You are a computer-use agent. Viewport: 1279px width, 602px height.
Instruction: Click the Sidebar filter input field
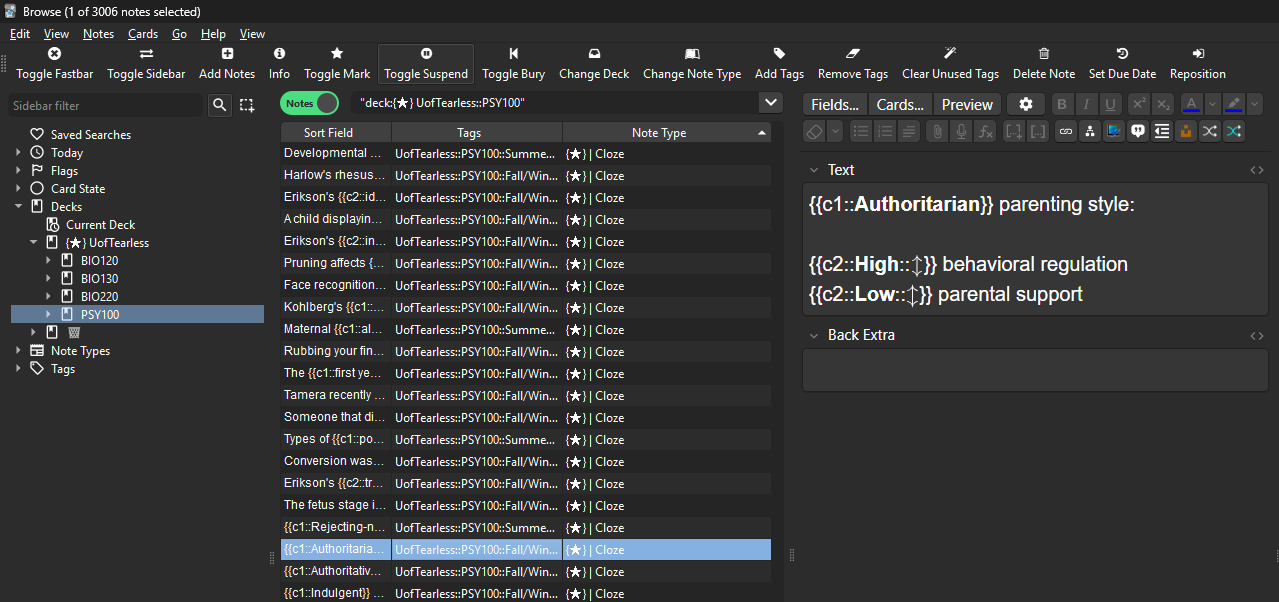(x=105, y=105)
